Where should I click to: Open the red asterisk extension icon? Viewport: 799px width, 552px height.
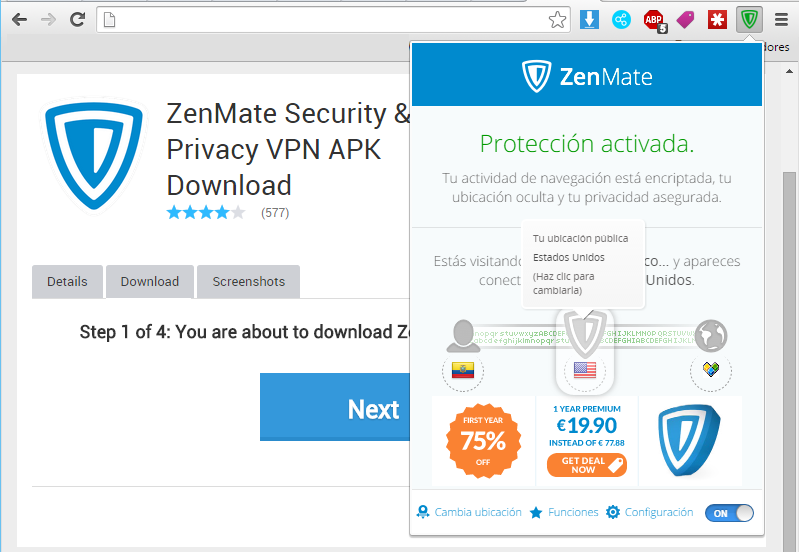pyautogui.click(x=717, y=20)
